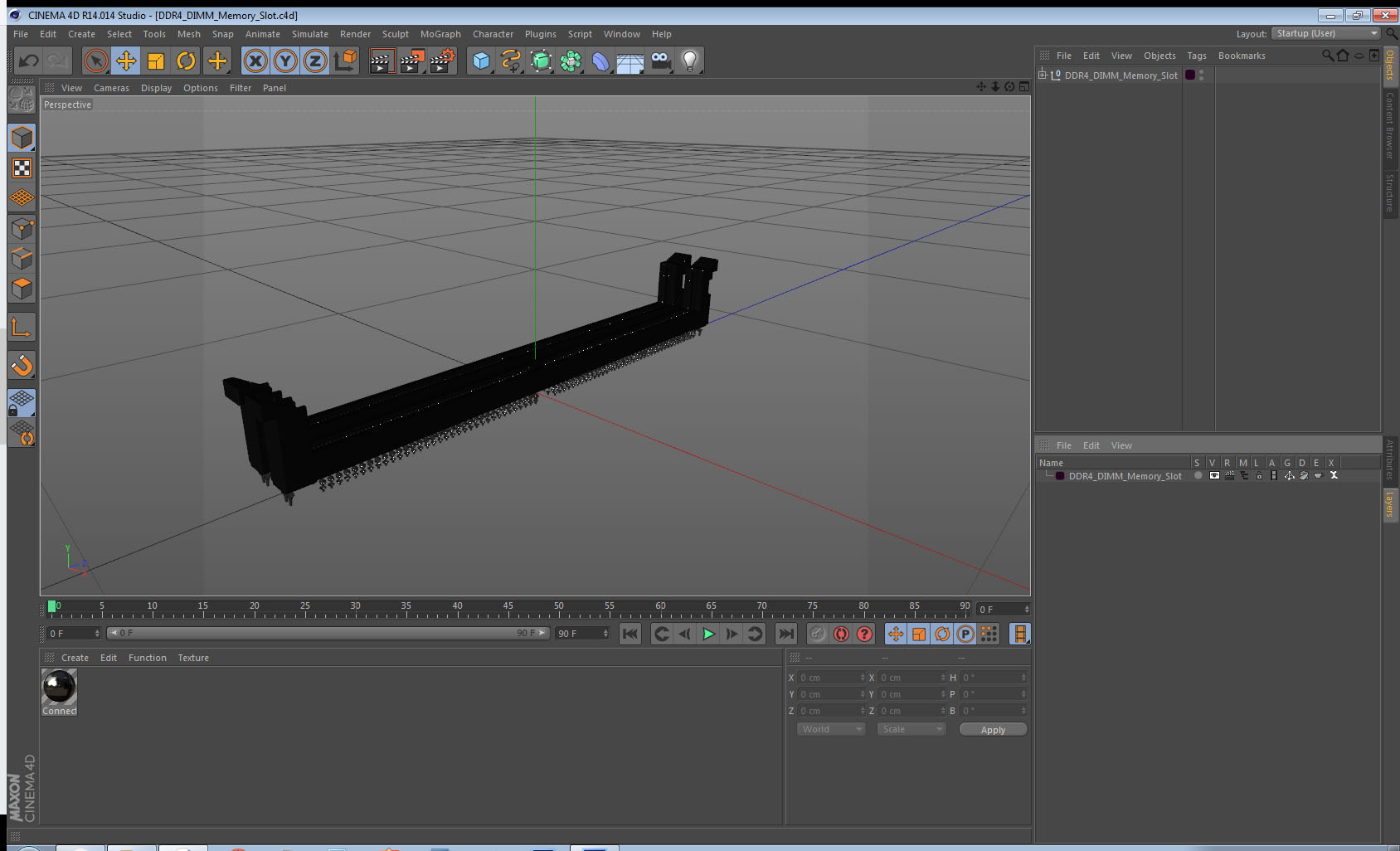Toggle the Snap magnet icon
The width and height of the screenshot is (1400, 851).
pos(22,365)
